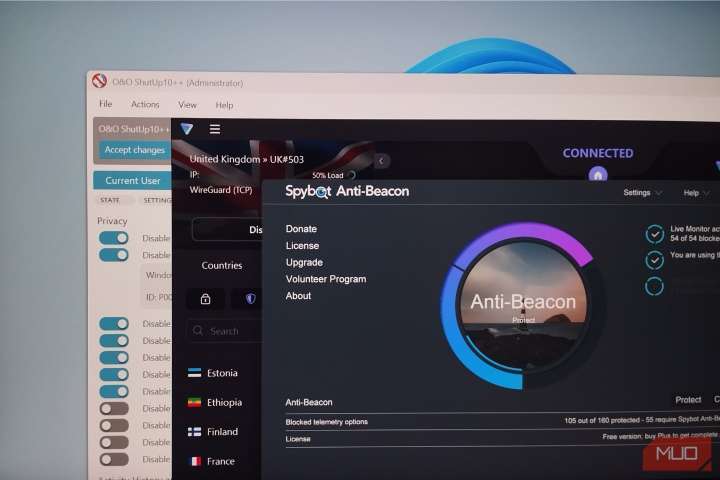Select the Current User tab
720x480 pixels.
point(132,181)
